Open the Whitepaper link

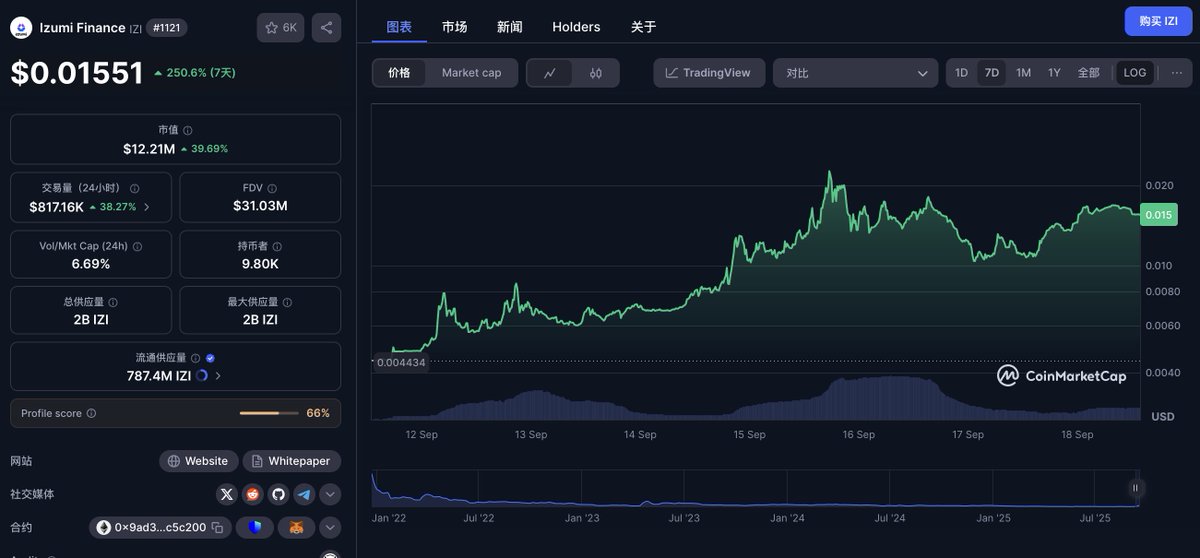(291, 461)
